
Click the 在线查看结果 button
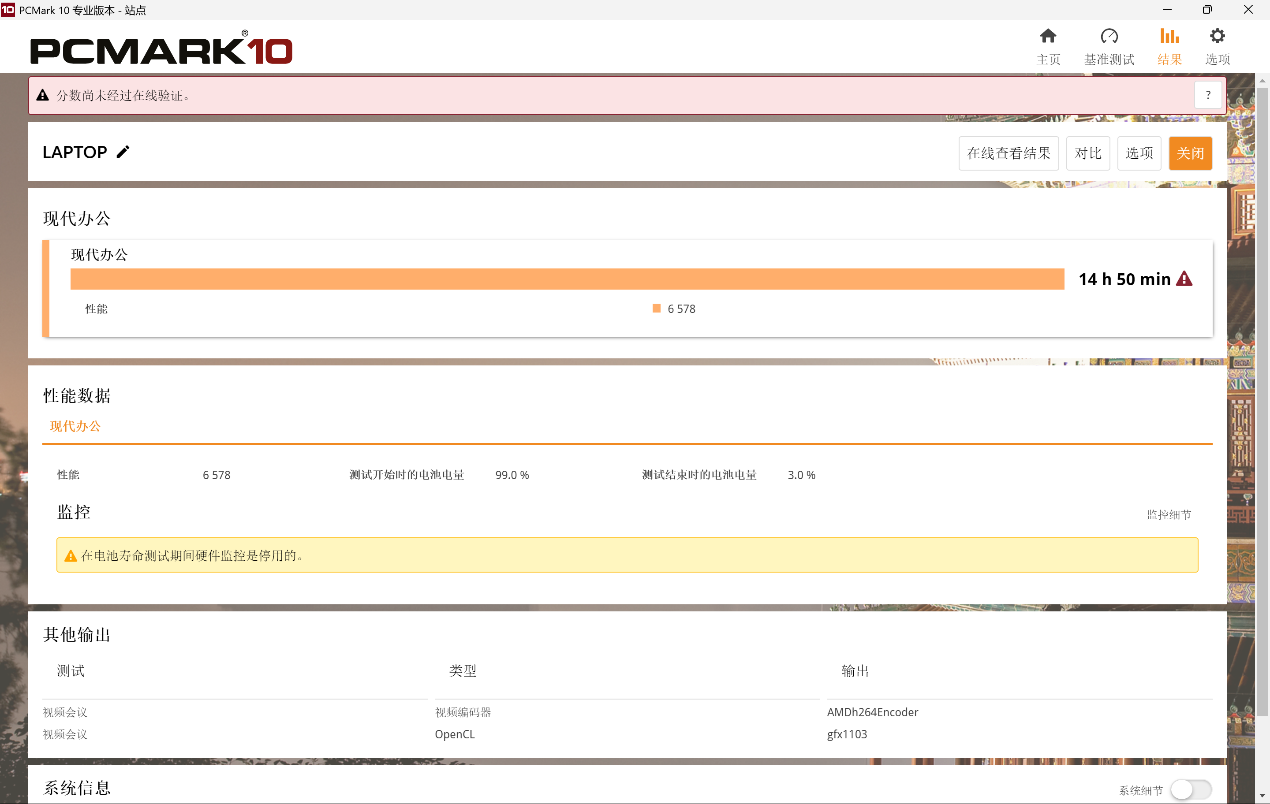(x=1008, y=153)
